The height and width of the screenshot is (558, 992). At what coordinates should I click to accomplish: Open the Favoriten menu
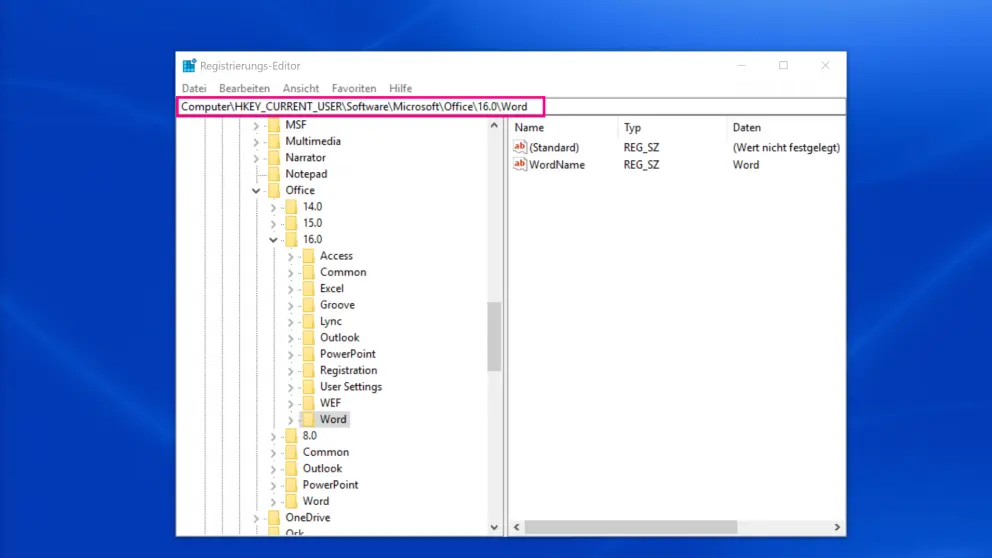tap(354, 88)
